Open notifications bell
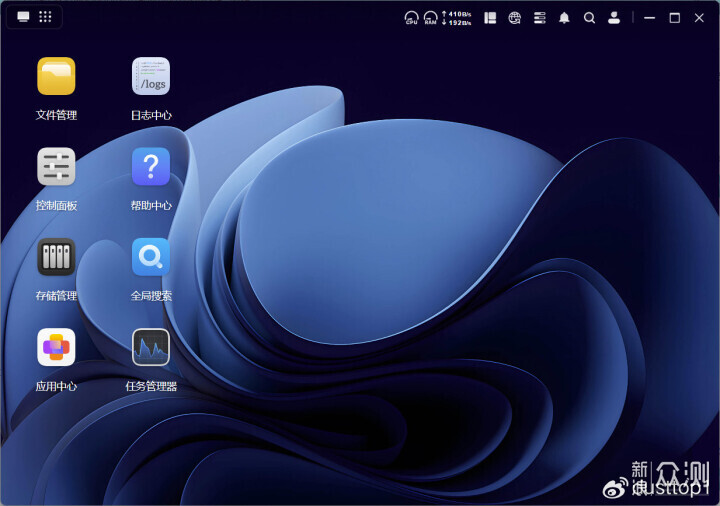 click(564, 18)
